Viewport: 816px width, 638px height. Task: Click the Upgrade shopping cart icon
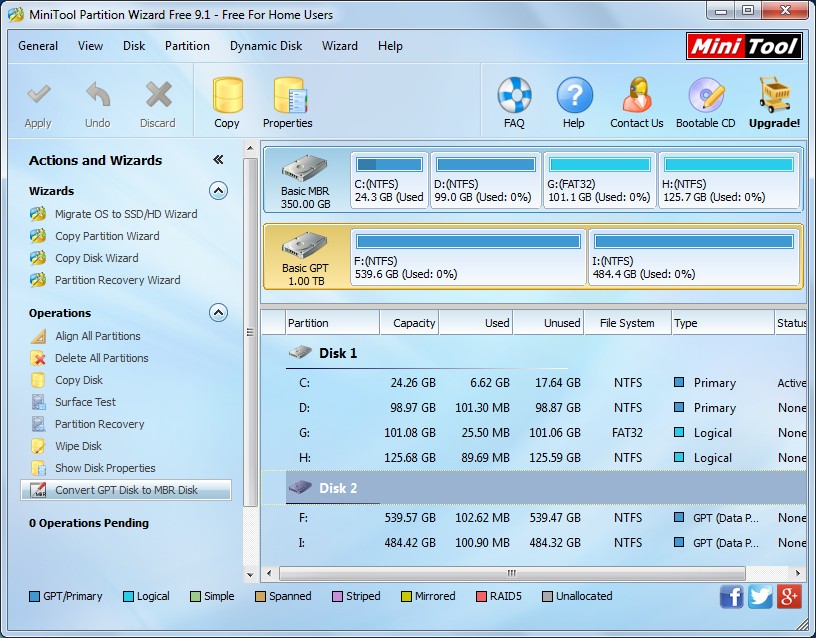click(774, 102)
